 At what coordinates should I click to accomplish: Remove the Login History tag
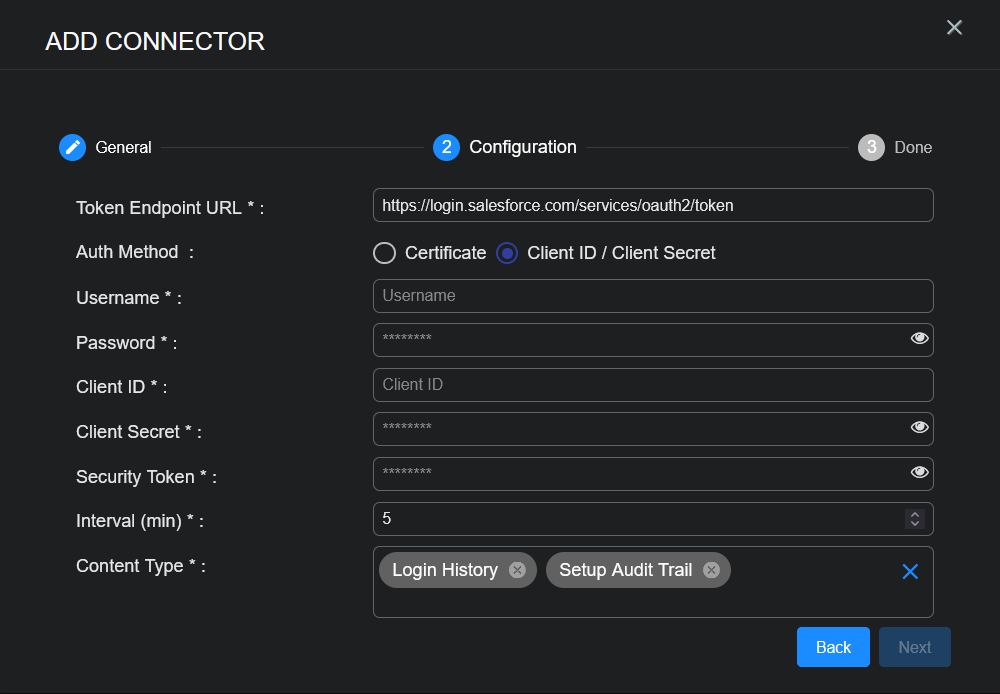(x=517, y=570)
